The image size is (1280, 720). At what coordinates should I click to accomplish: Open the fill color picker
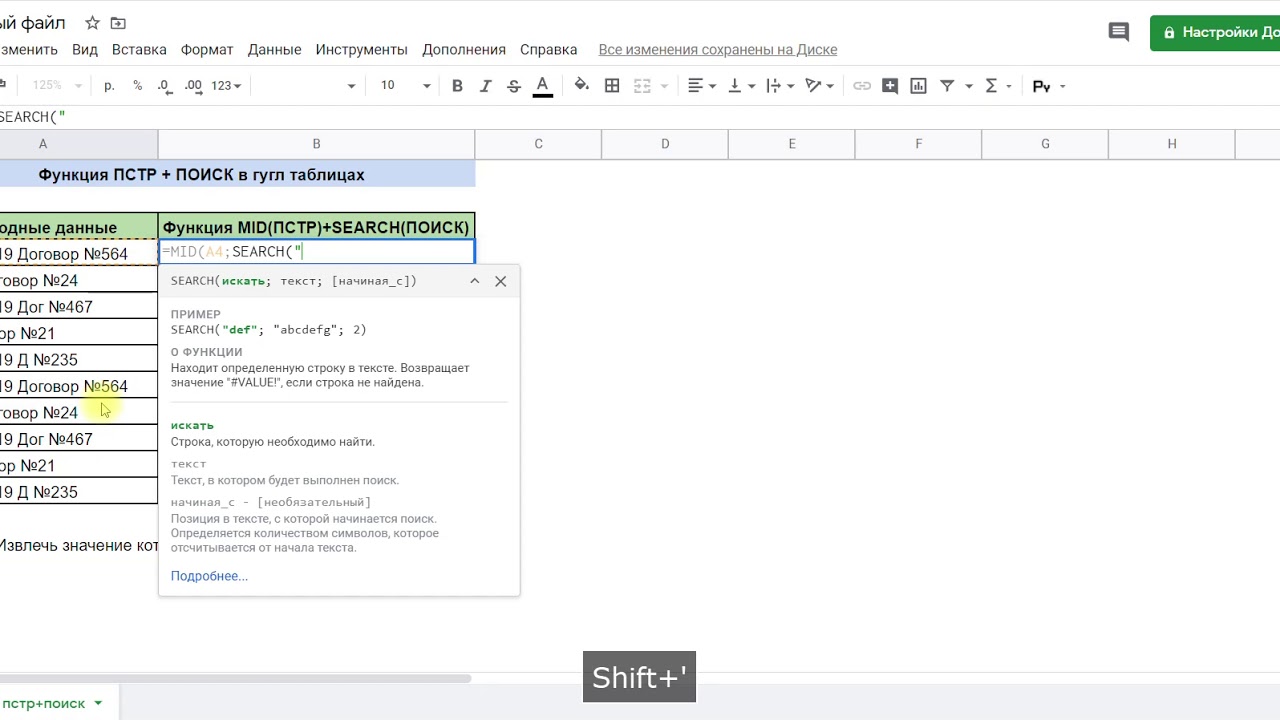pyautogui.click(x=582, y=86)
